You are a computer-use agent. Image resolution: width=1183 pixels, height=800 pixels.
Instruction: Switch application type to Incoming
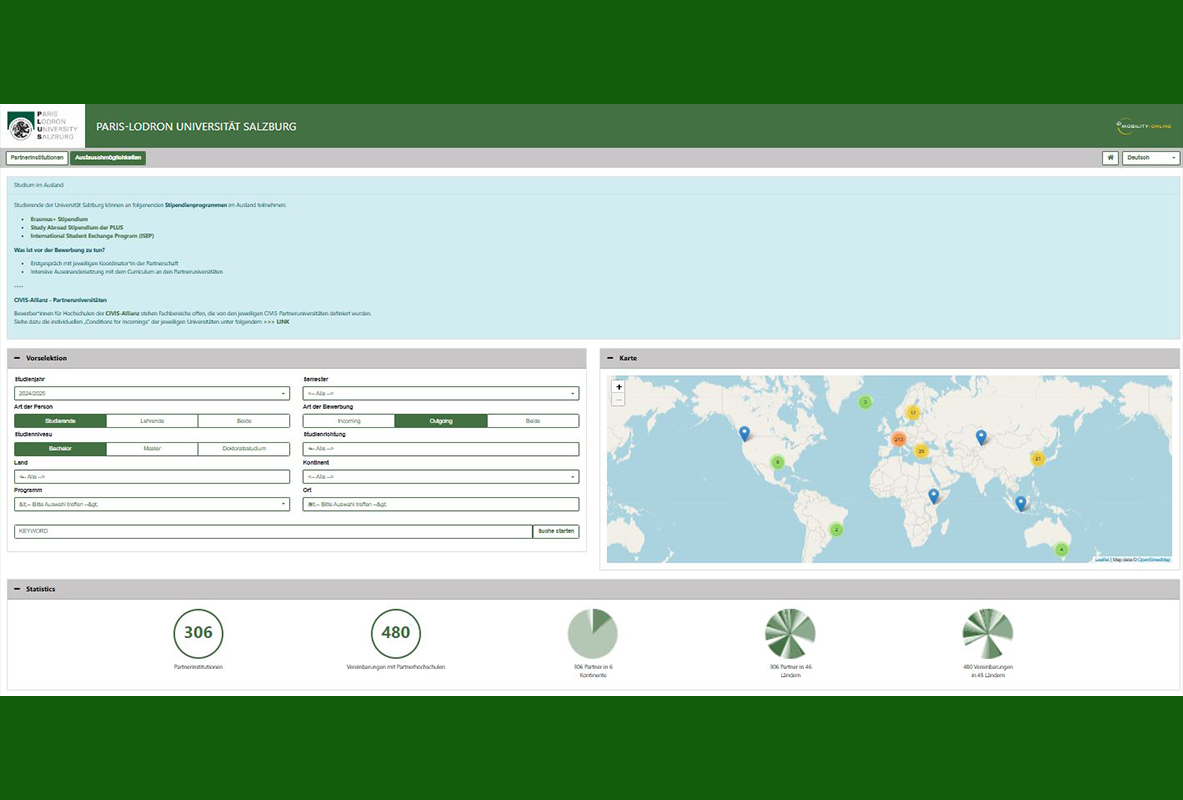click(349, 421)
